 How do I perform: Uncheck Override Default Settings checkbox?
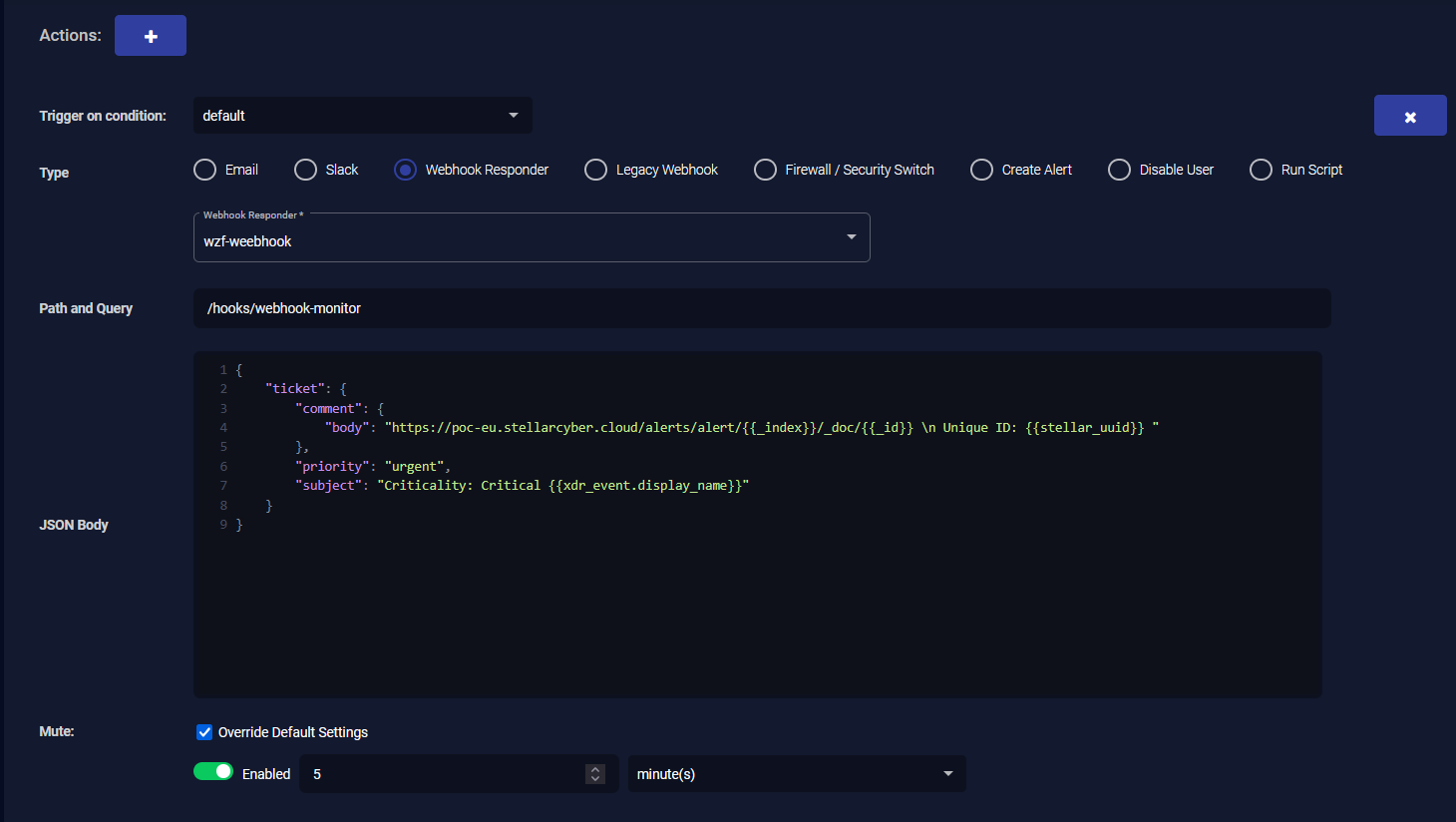[x=204, y=732]
